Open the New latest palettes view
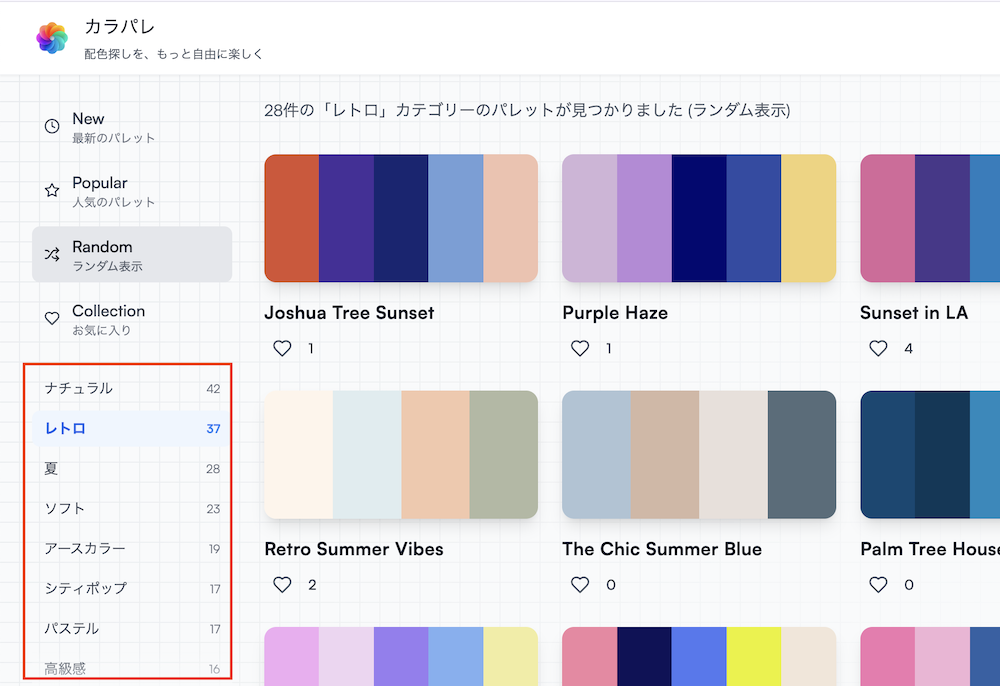 pyautogui.click(x=132, y=126)
